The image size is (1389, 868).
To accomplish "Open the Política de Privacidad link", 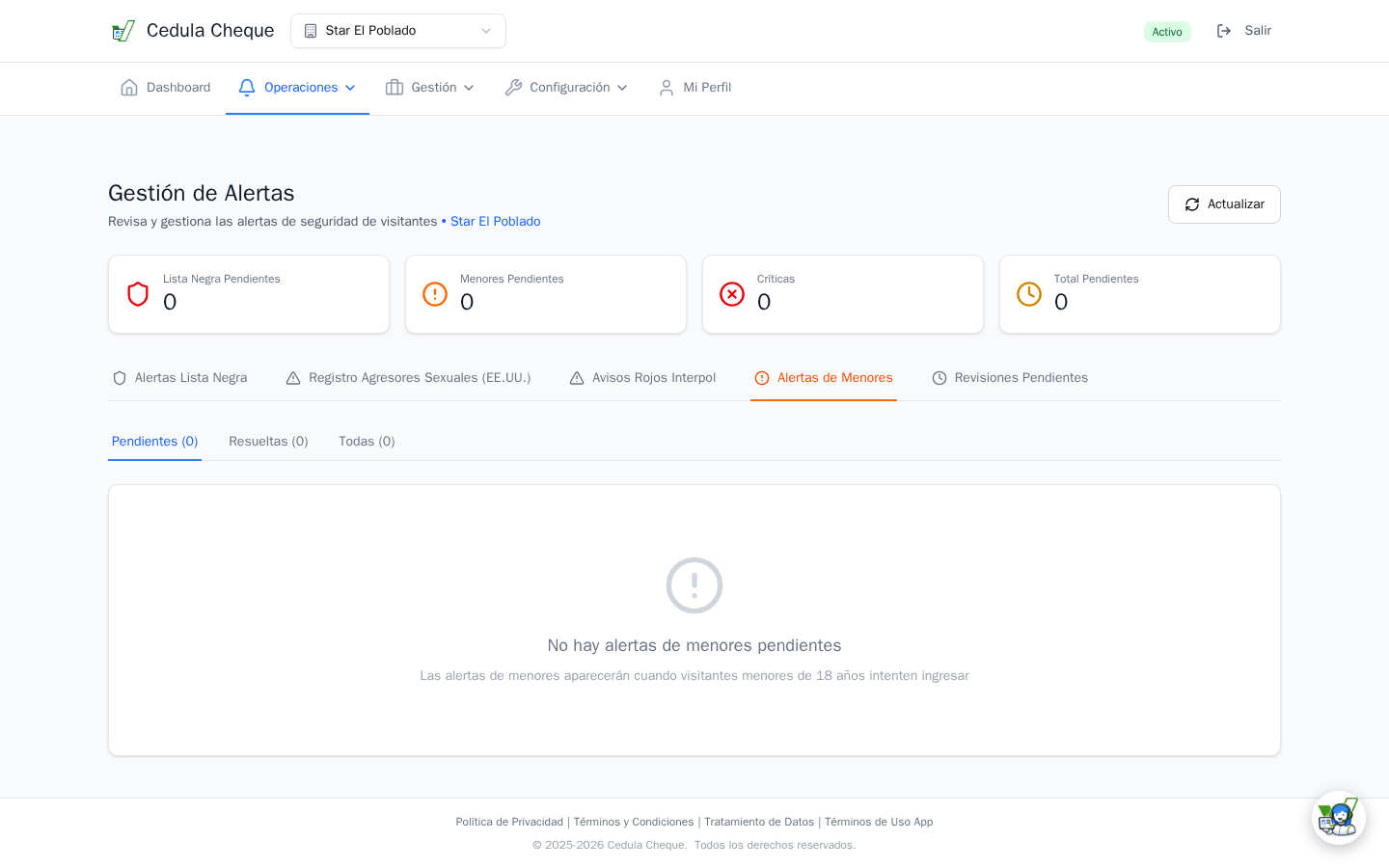I will pyautogui.click(x=509, y=823).
